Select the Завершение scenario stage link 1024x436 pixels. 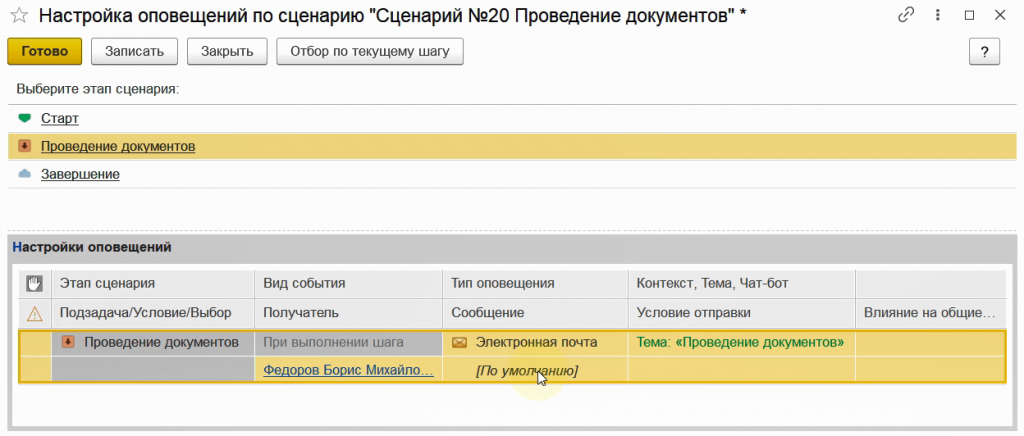click(80, 174)
